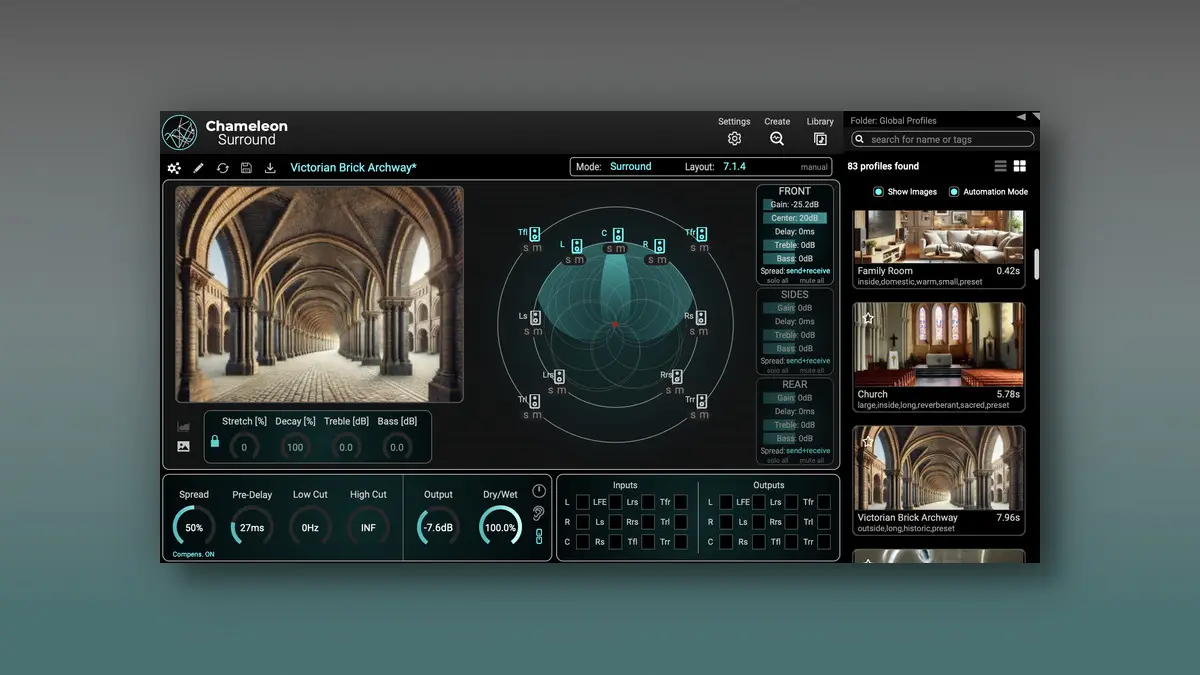Show the picture view icon
The width and height of the screenshot is (1200, 675).
tap(183, 447)
